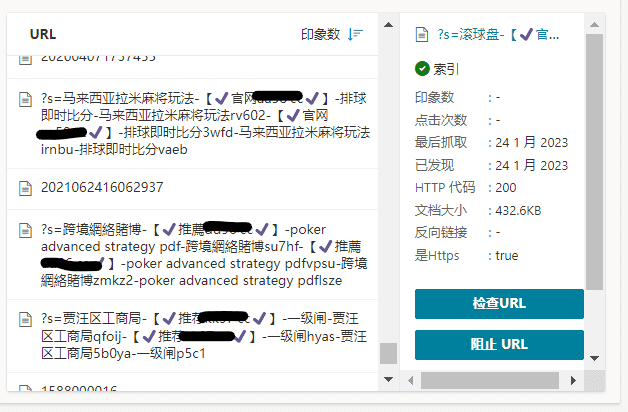Click the 阻止 URL button
The image size is (628, 412).
pyautogui.click(x=499, y=345)
